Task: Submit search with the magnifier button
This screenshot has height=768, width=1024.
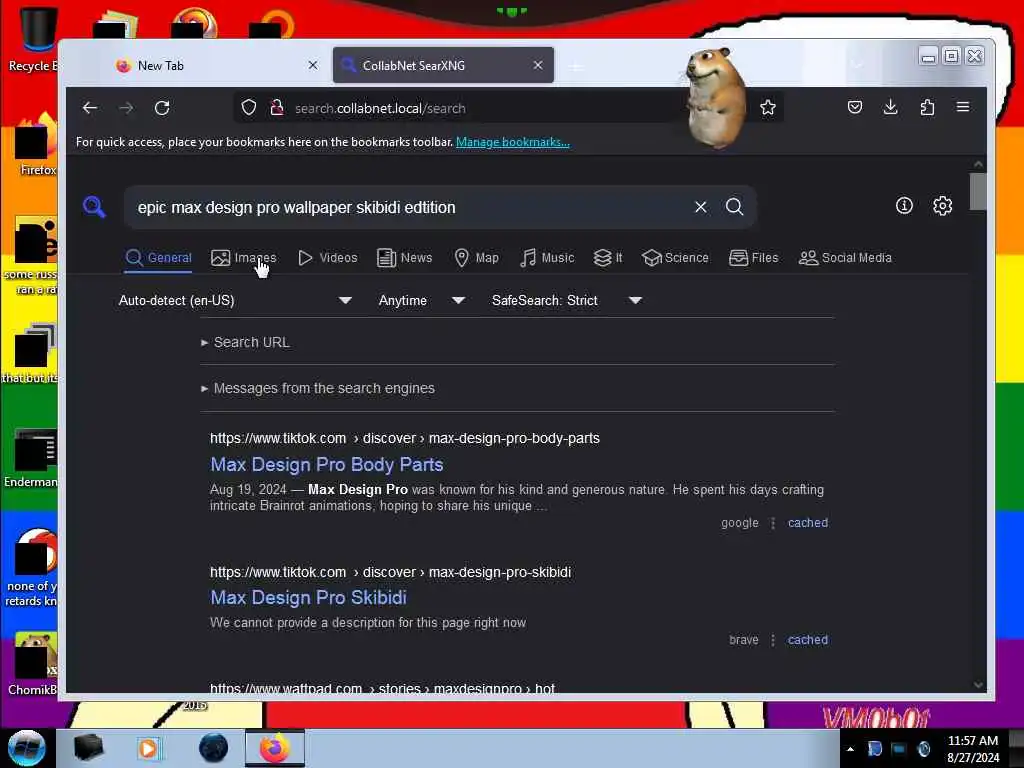Action: [735, 207]
